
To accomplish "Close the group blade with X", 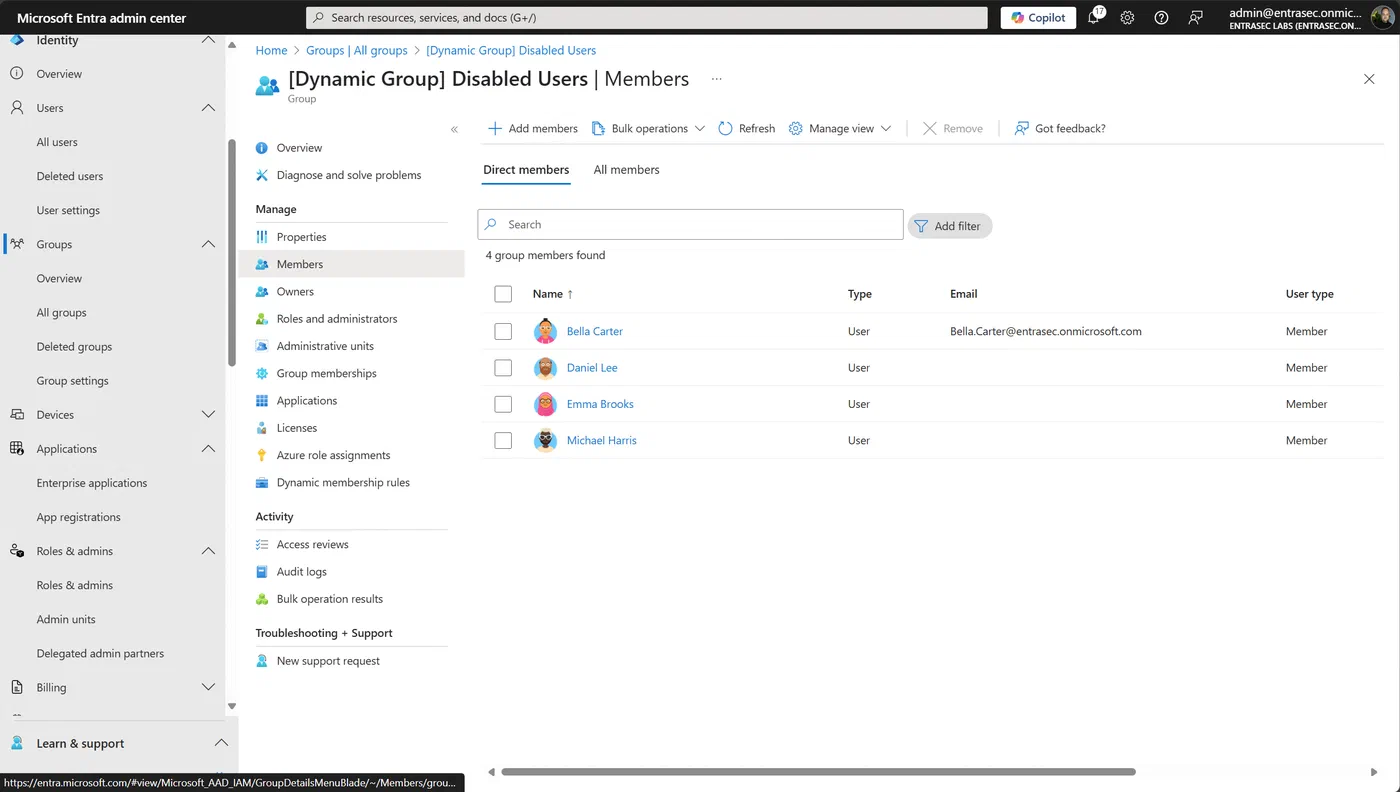I will pos(1369,79).
